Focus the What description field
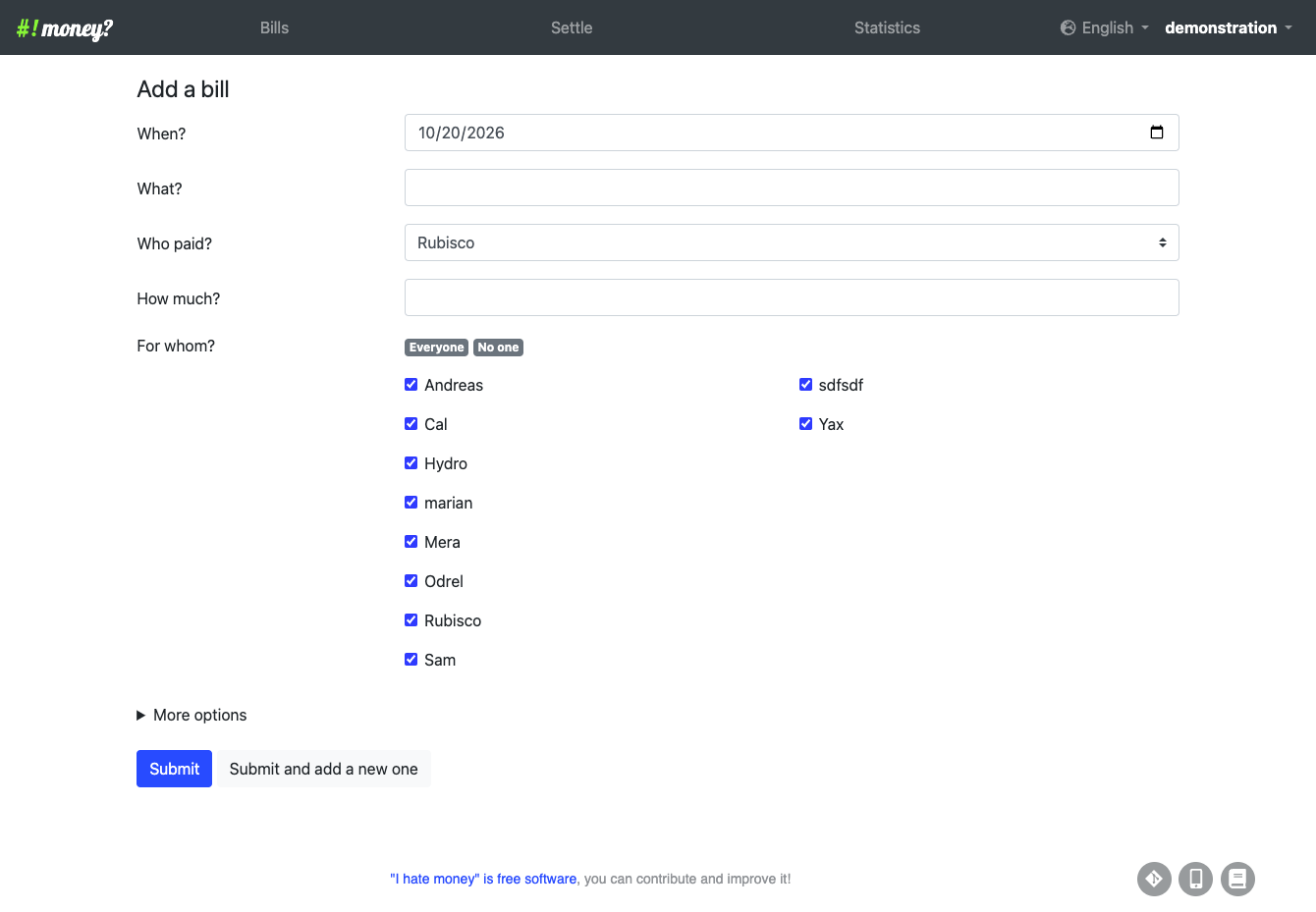Image resolution: width=1316 pixels, height=912 pixels. 792,188
